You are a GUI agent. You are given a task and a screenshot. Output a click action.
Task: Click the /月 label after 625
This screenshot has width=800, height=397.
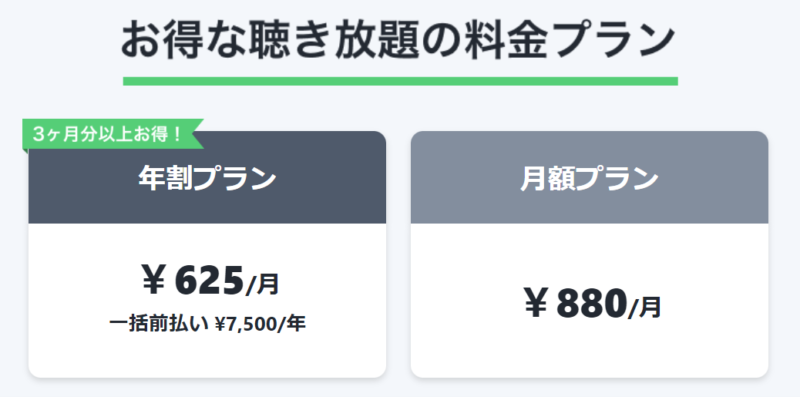tap(262, 285)
